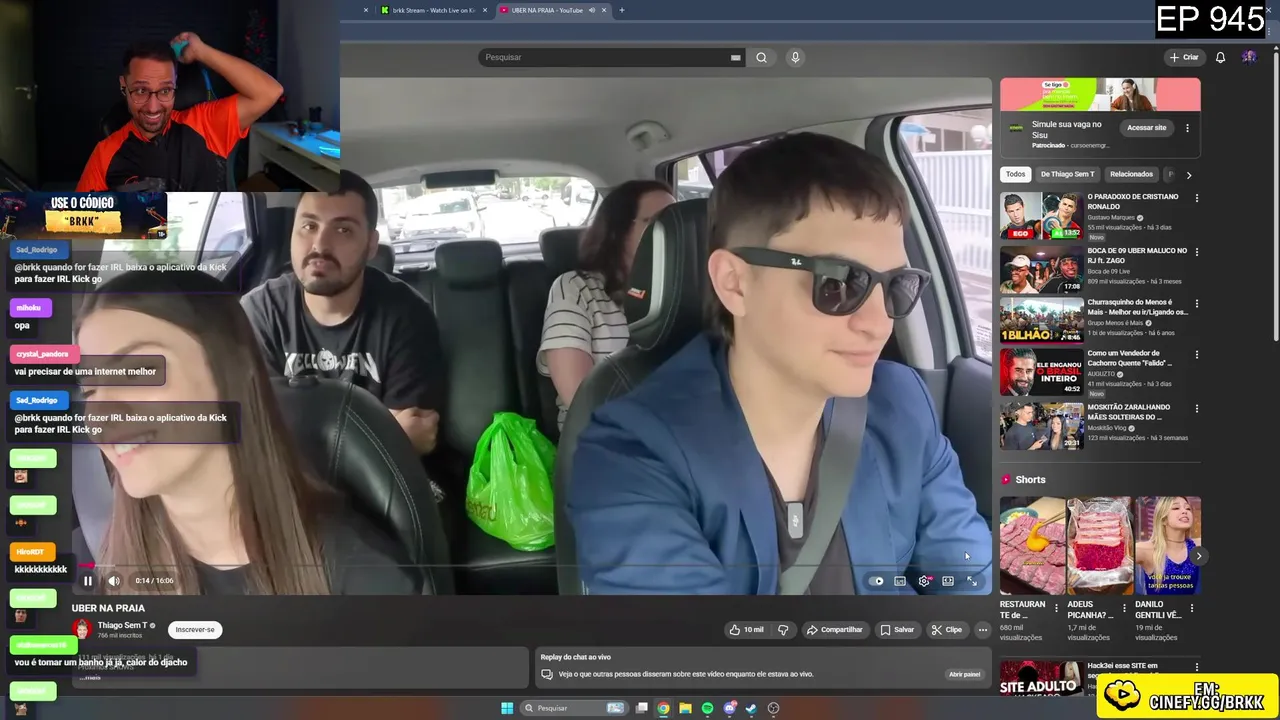Open the Boca de 09 Uber Maluco video title
Image resolution: width=1280 pixels, height=720 pixels.
click(x=1137, y=255)
